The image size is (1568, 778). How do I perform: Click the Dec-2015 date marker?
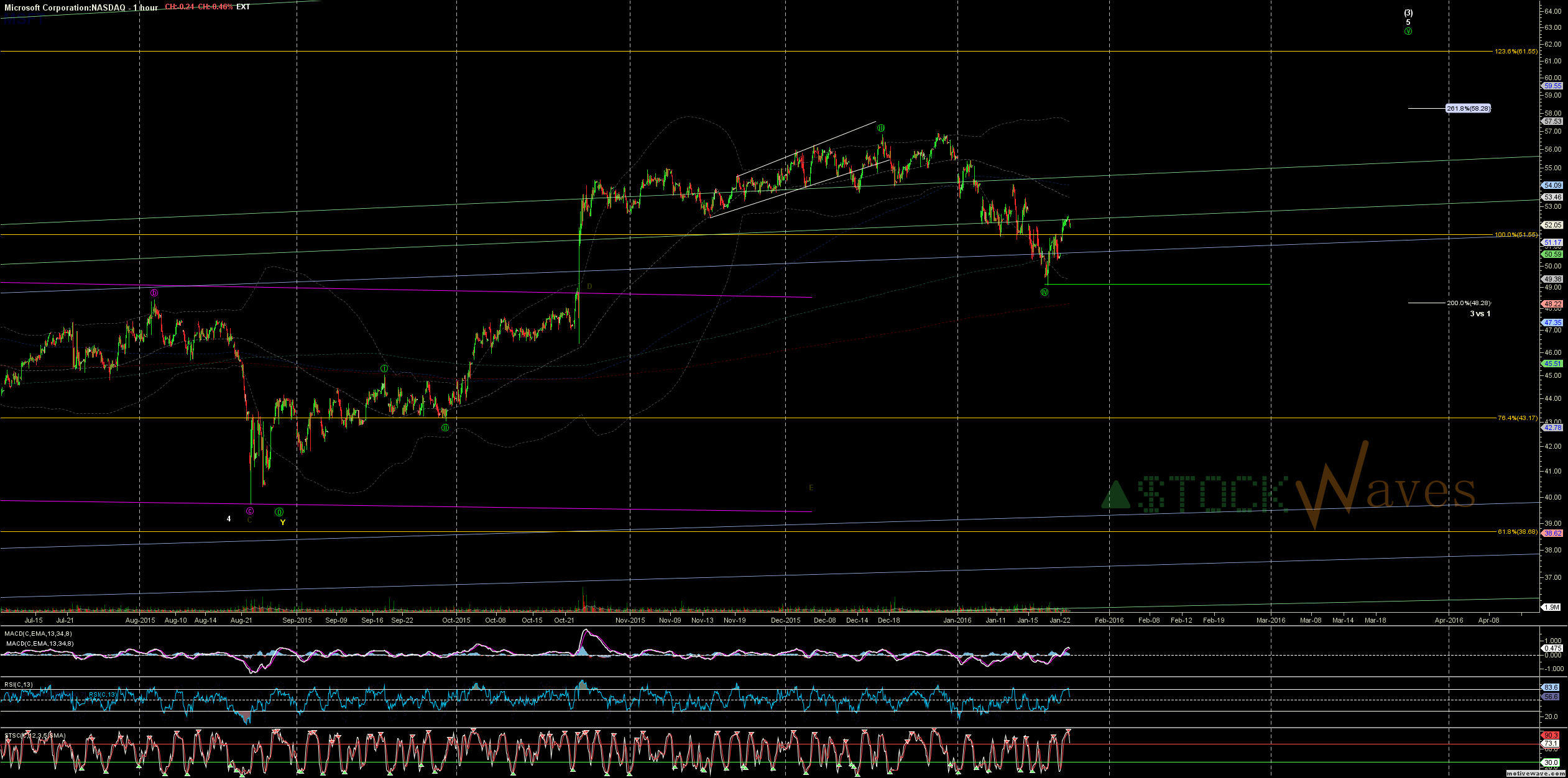786,620
